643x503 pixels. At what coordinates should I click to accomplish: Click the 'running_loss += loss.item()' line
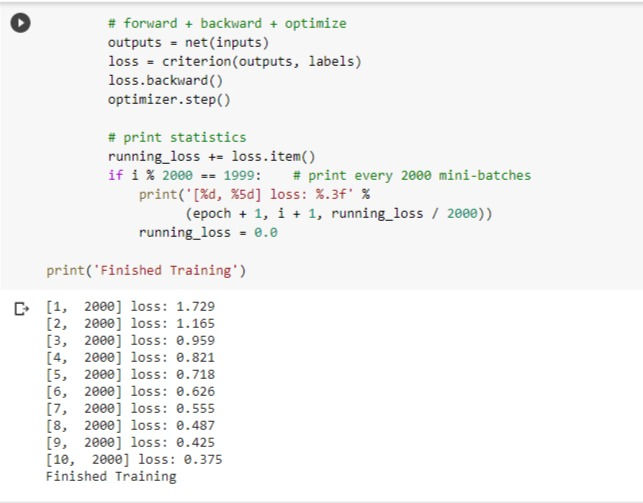coord(211,157)
